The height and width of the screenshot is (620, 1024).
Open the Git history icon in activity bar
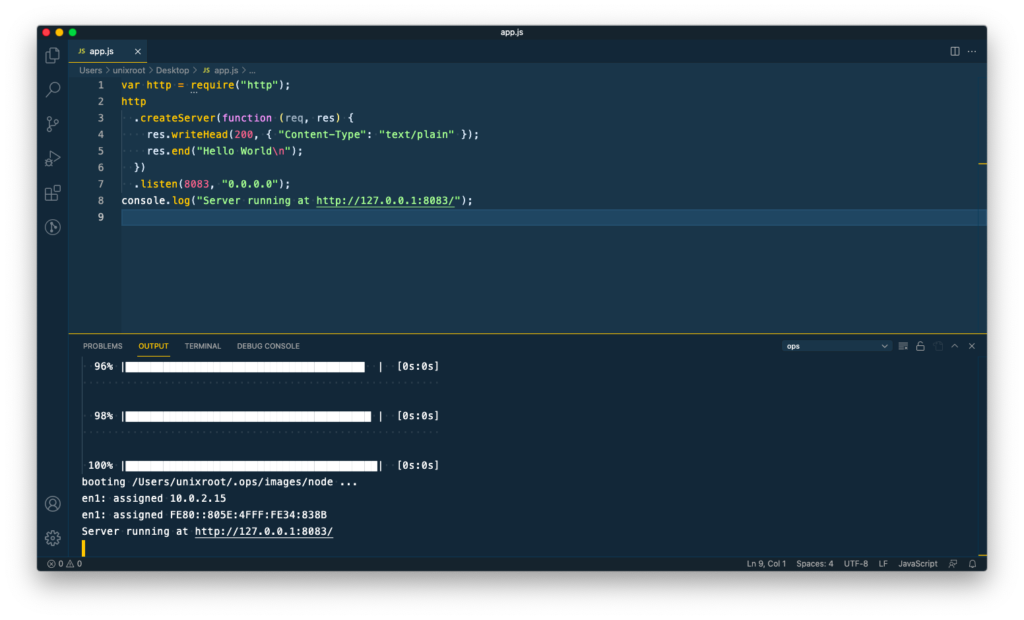tap(53, 227)
